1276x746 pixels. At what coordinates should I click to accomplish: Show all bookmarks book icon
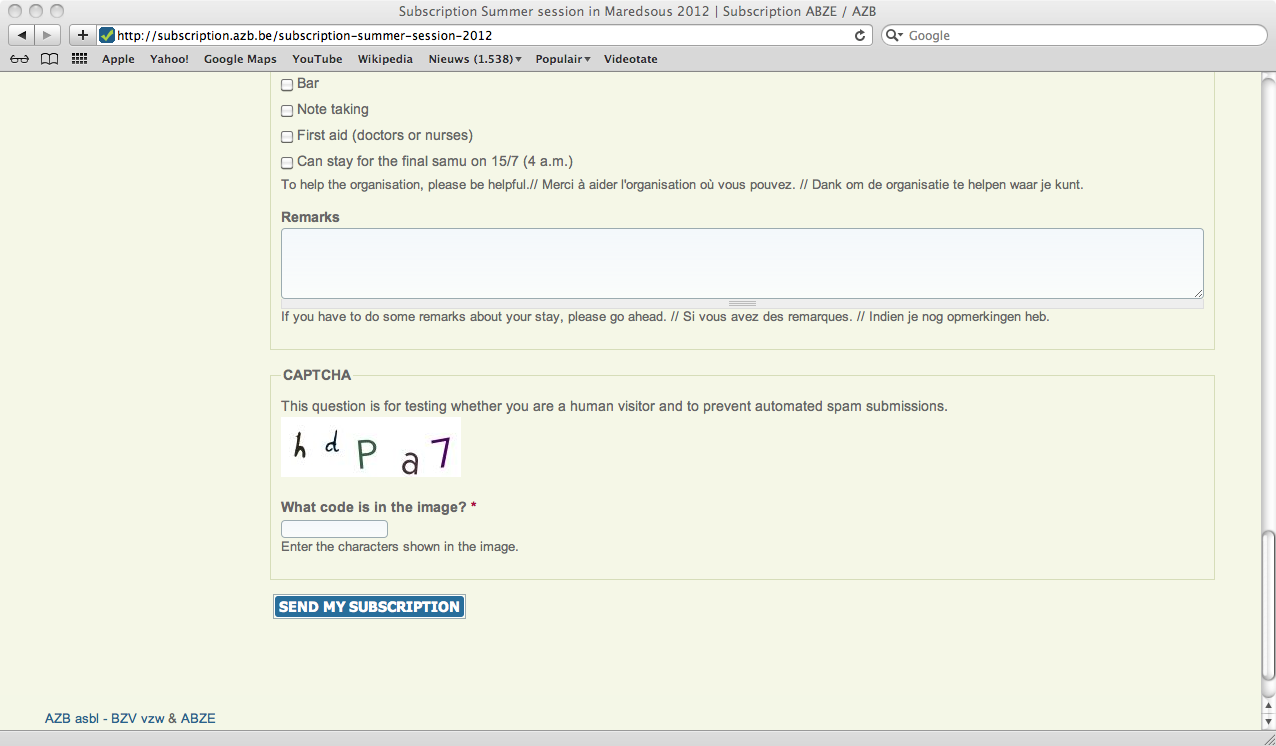point(50,59)
